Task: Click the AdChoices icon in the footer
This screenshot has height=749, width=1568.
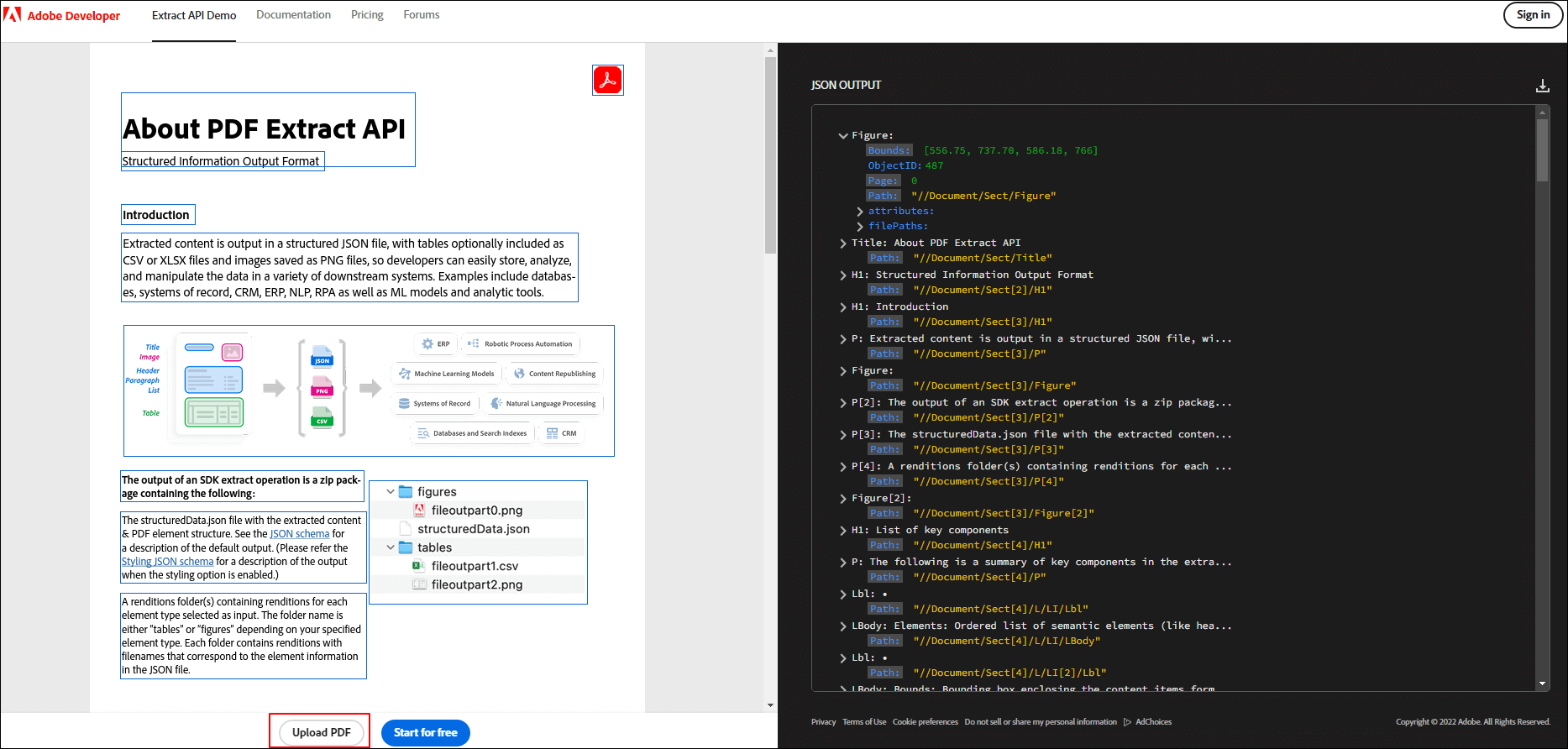Action: [1128, 722]
